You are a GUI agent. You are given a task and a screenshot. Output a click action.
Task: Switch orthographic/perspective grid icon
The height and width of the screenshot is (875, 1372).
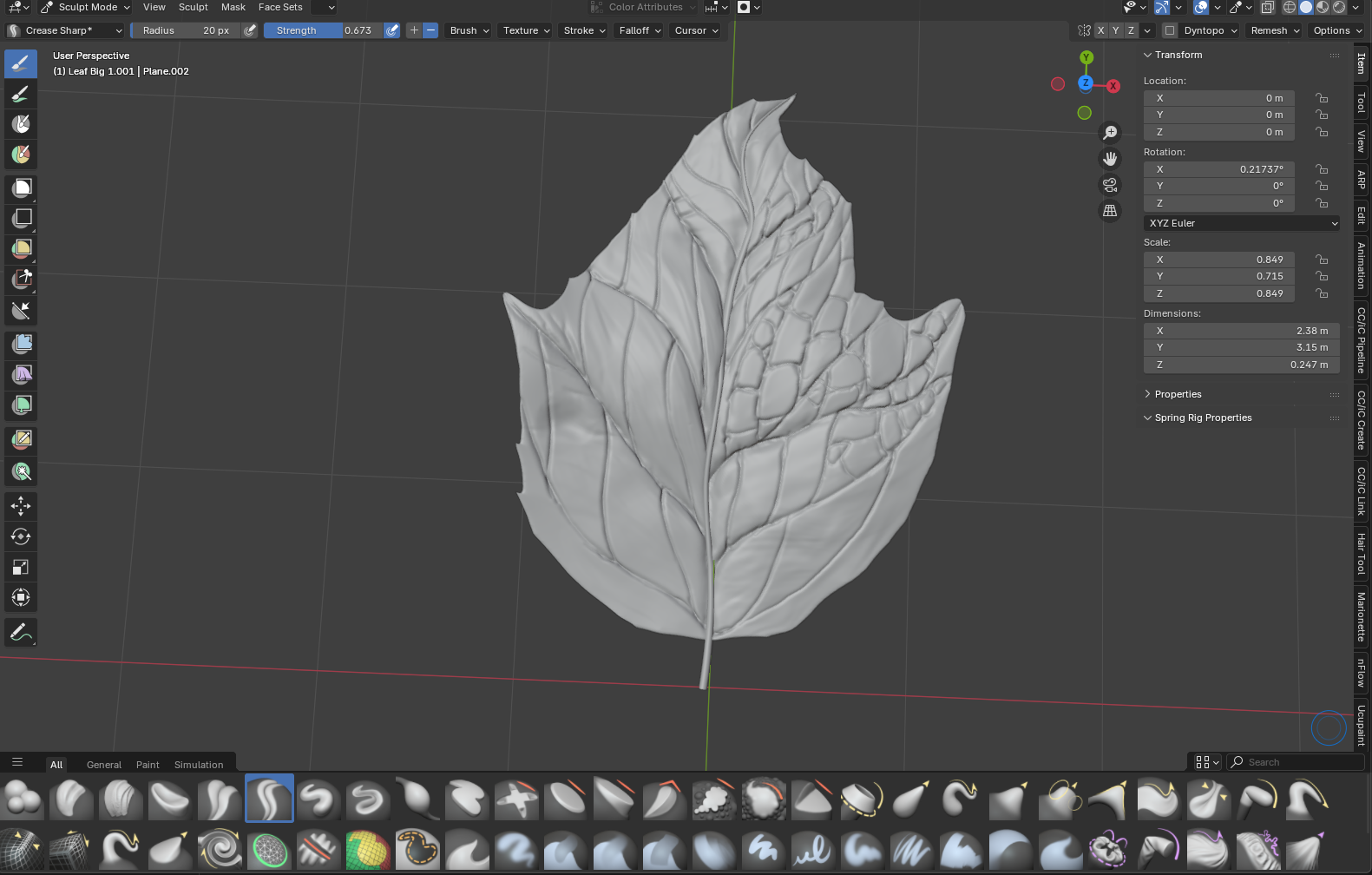[x=1110, y=211]
